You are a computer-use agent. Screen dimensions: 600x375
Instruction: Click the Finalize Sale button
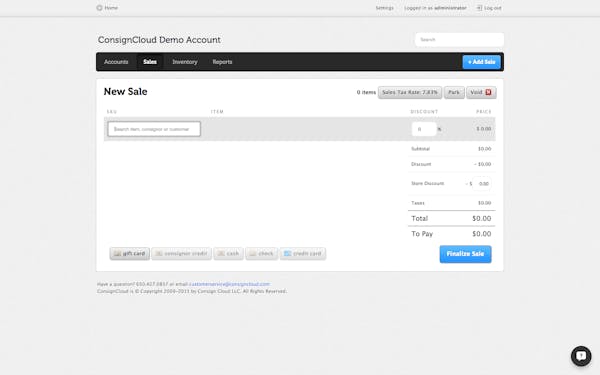465,254
